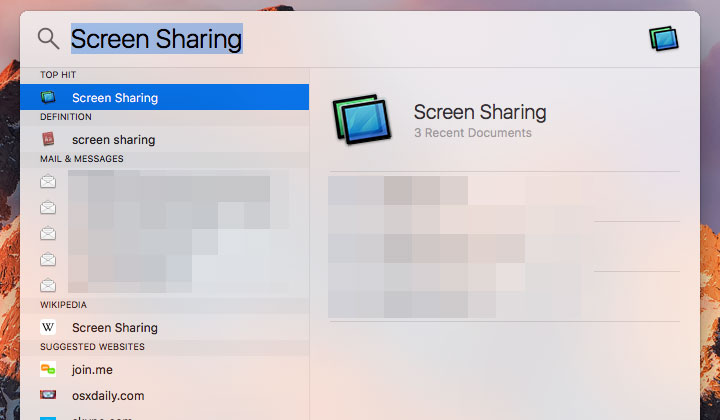720x420 pixels.
Task: Click the TOP HIT section header
Action: tap(58, 75)
